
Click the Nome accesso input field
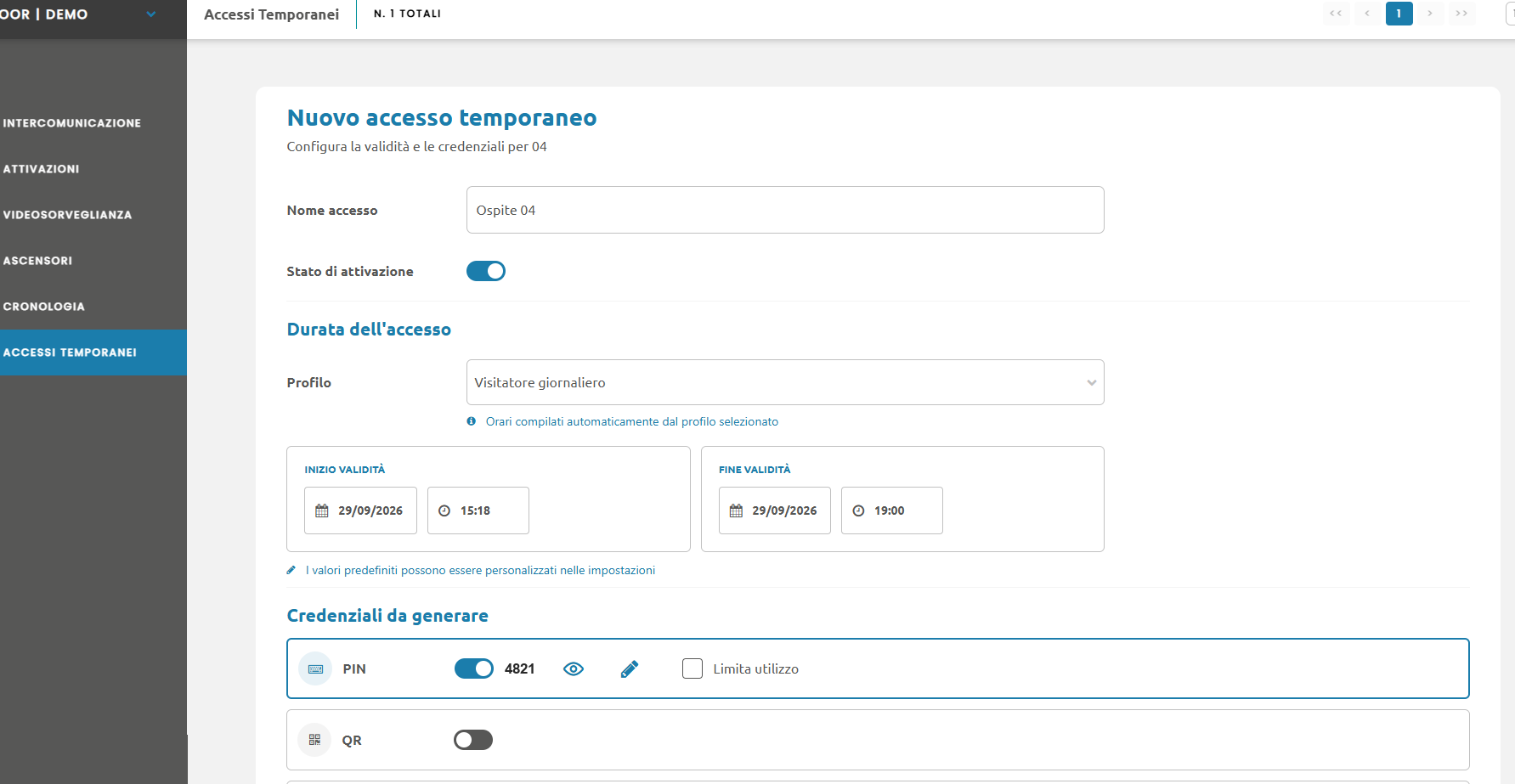785,210
